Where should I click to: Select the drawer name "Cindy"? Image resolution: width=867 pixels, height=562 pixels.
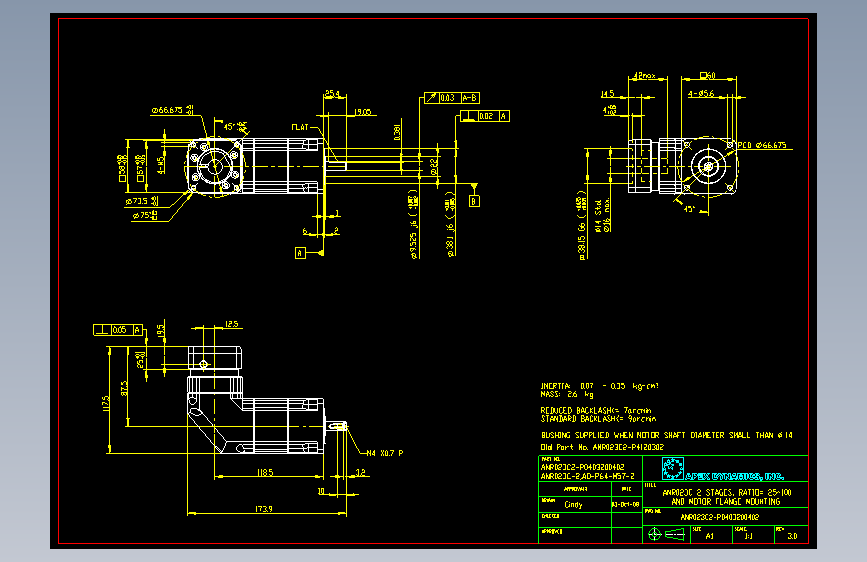[x=573, y=504]
